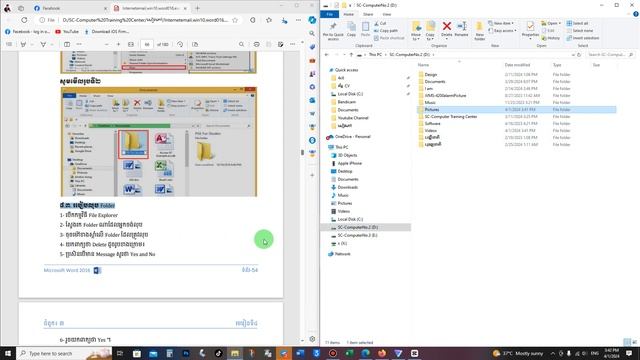The image size is (640, 360).
Task: Click the Copy icon in Clipboard group
Action: pos(351,27)
